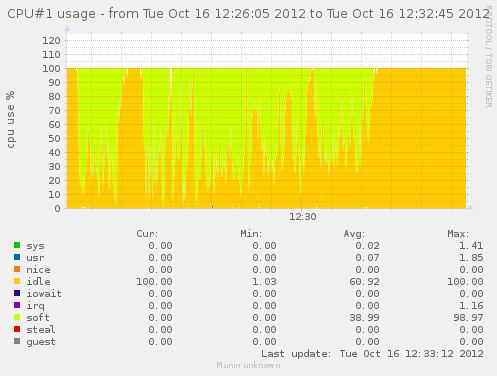Click the Last update timestamp text
The width and height of the screenshot is (497, 376).
pos(372,354)
